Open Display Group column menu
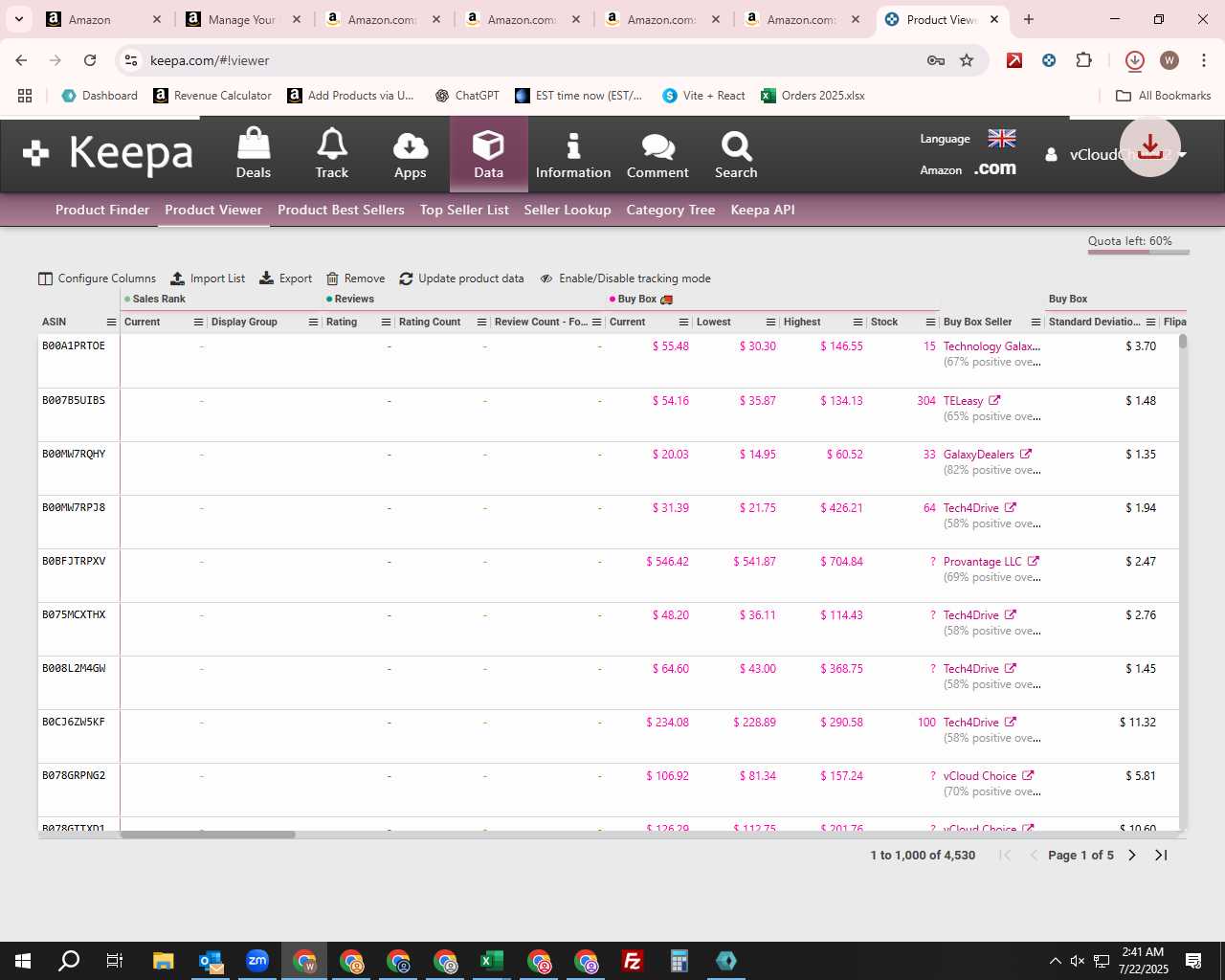The width and height of the screenshot is (1225, 980). coord(313,323)
